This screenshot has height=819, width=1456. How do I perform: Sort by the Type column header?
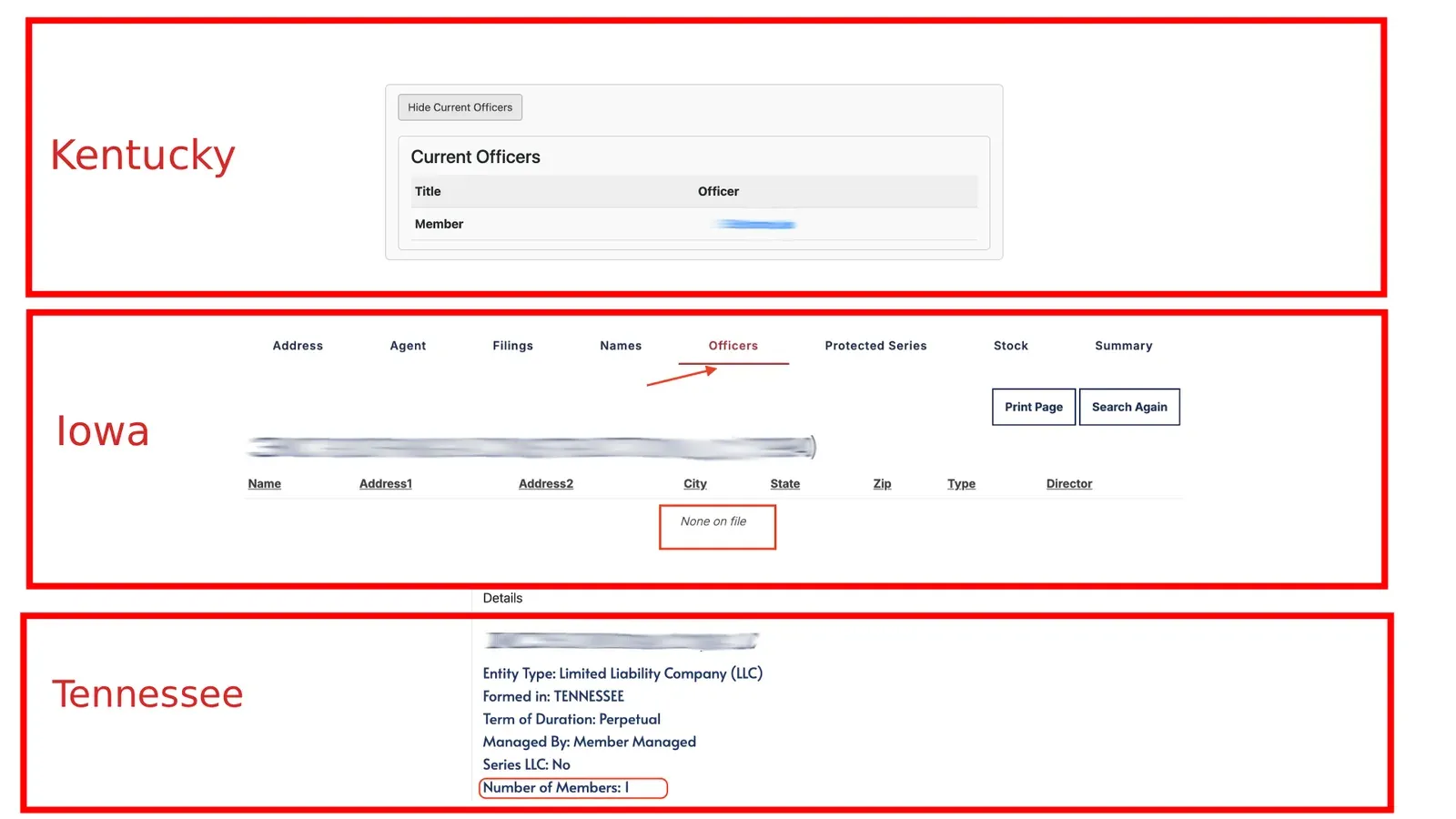coord(962,484)
